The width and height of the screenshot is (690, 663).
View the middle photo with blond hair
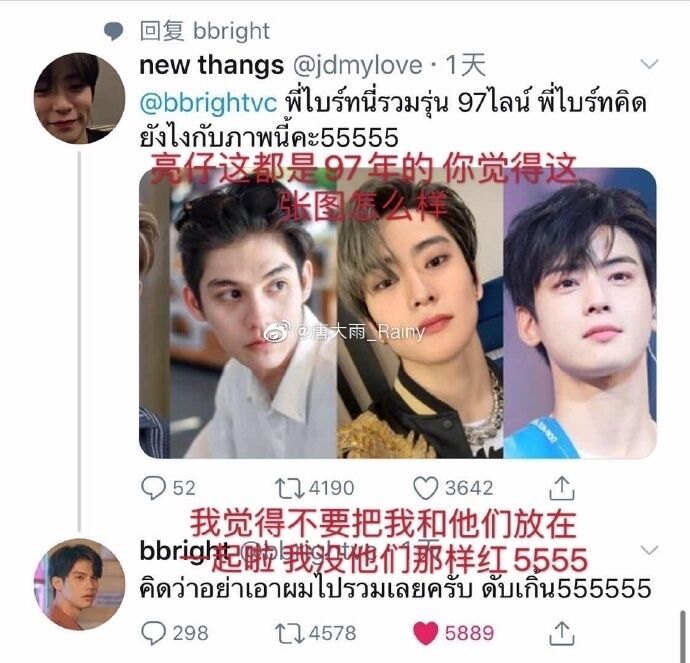tap(420, 313)
